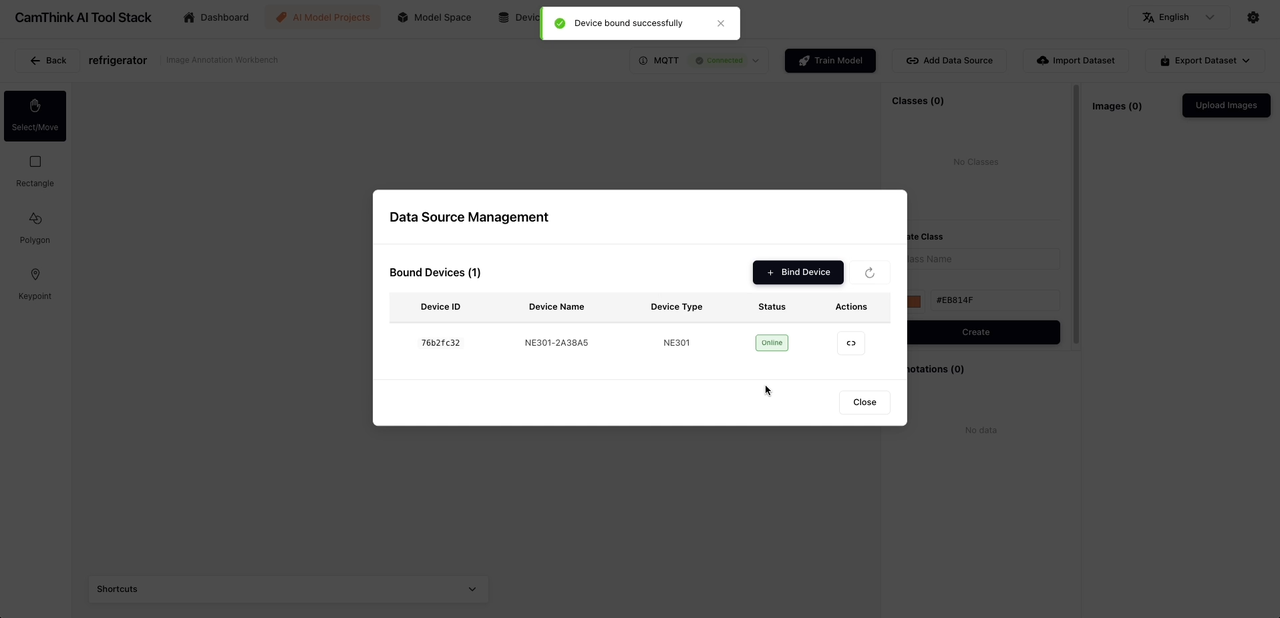This screenshot has height=618, width=1280.
Task: Switch to the Model Space tab
Action: tap(434, 17)
